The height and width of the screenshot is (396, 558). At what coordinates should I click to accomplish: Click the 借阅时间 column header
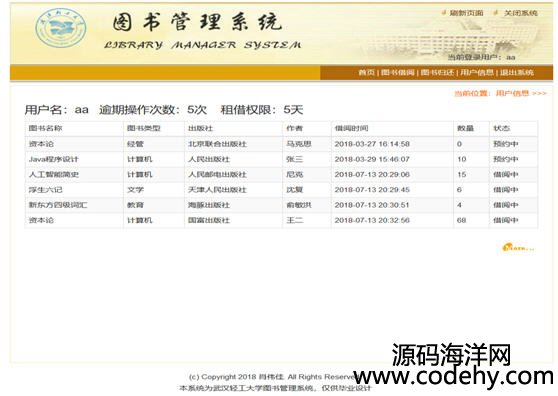(351, 128)
